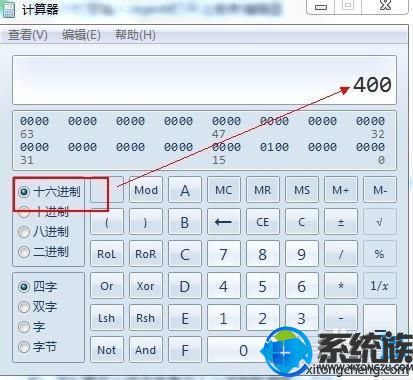
Task: Click the number 5 key
Action: tap(263, 286)
